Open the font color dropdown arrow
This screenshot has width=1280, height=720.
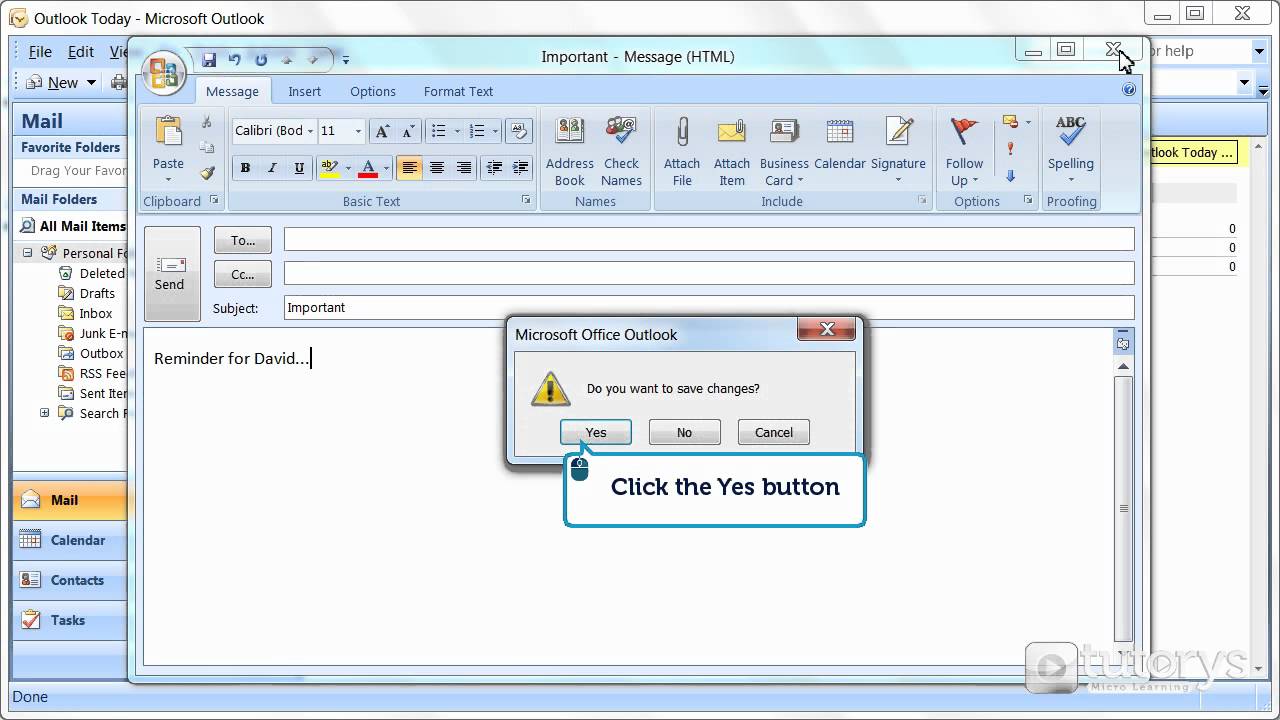(x=387, y=168)
